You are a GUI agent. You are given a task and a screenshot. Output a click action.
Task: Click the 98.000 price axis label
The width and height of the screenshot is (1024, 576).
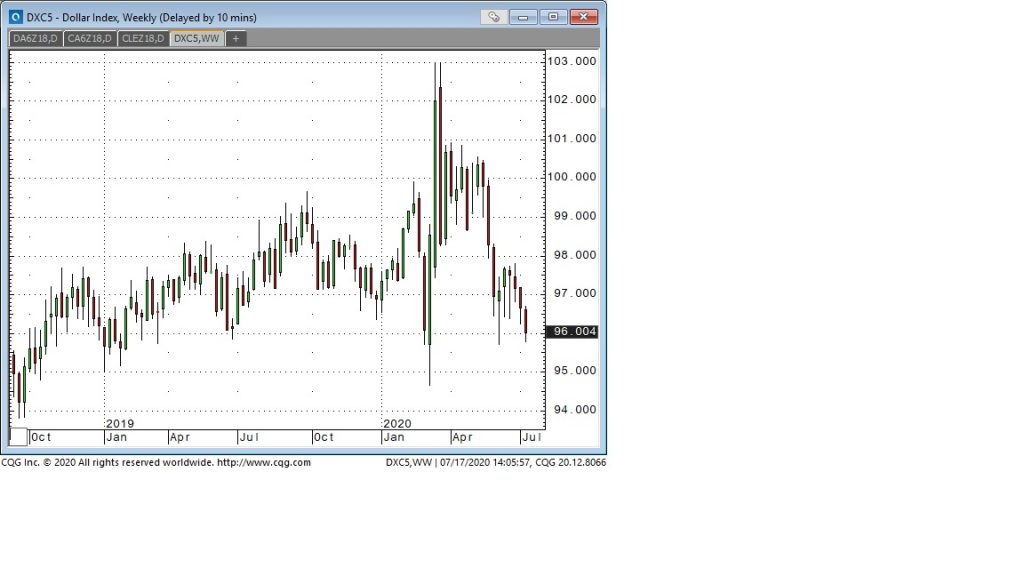575,255
